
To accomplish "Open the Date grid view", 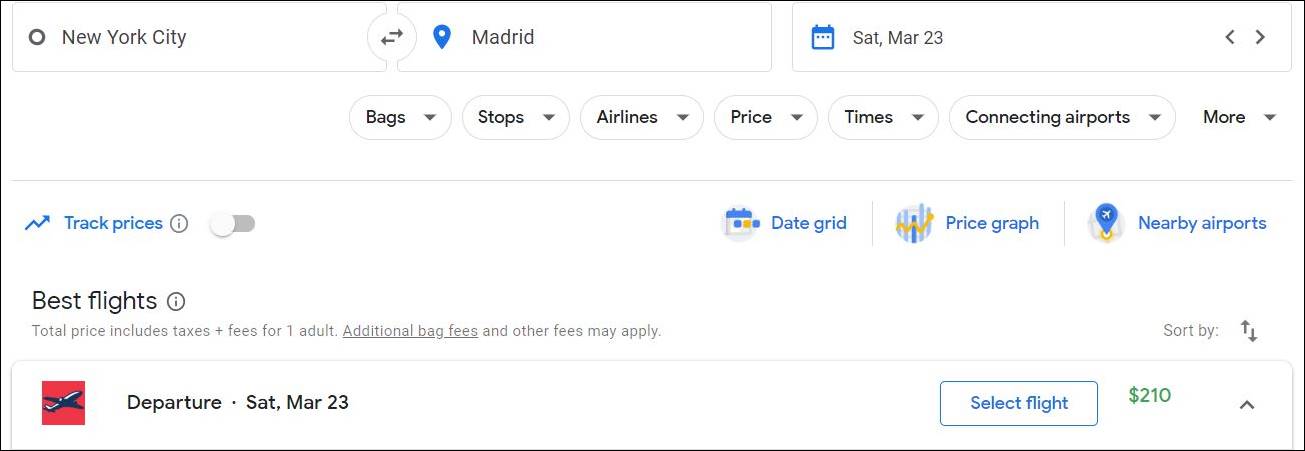I will click(785, 223).
